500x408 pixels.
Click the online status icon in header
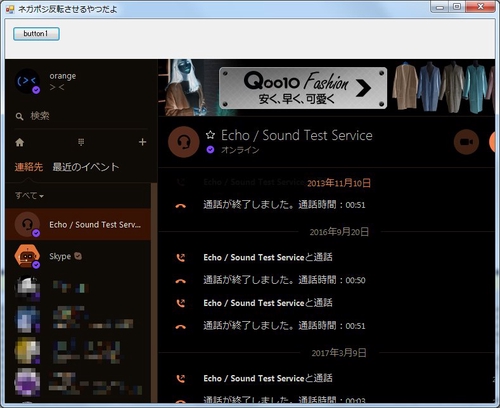(x=210, y=150)
